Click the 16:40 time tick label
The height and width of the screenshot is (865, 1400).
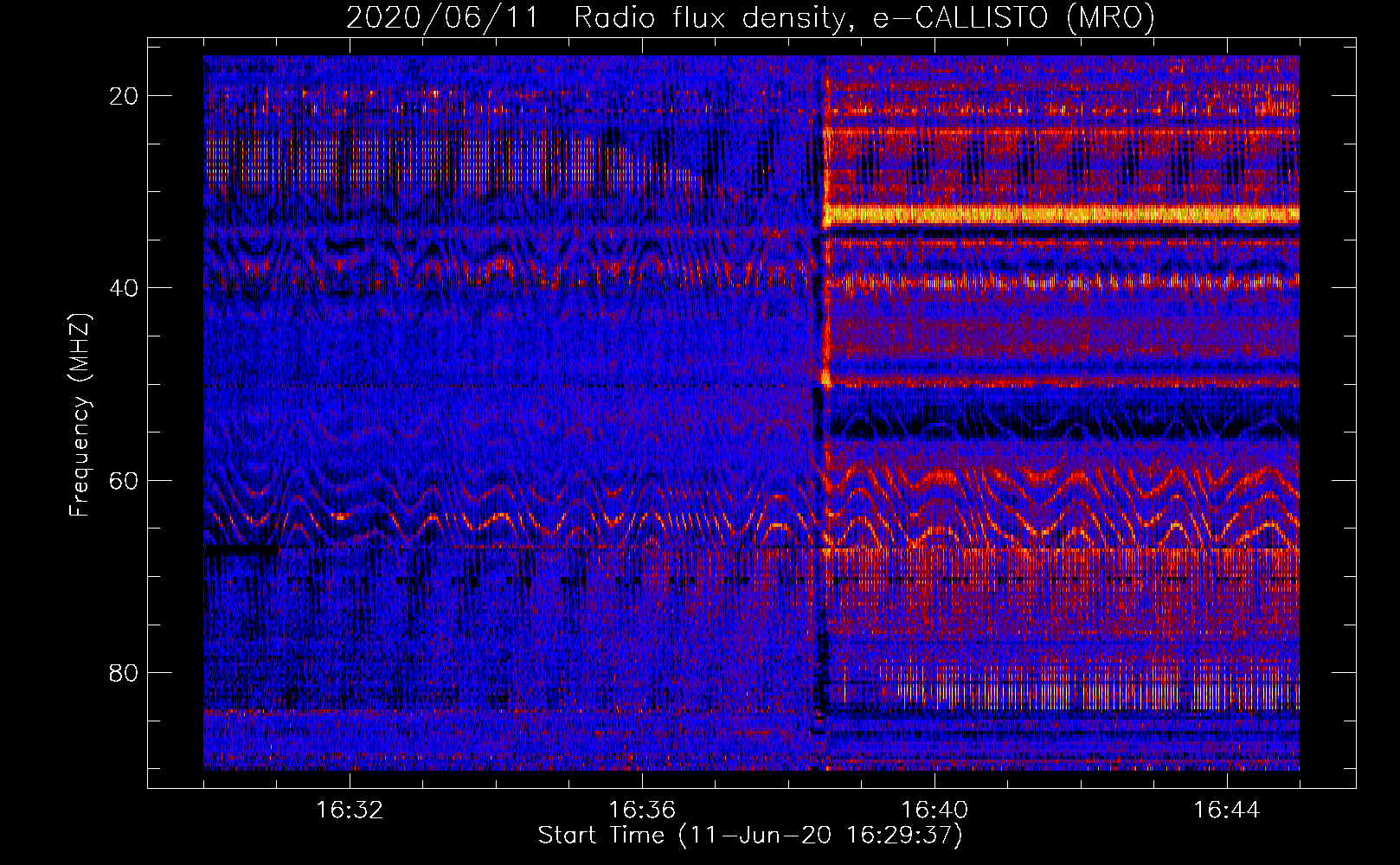click(934, 811)
